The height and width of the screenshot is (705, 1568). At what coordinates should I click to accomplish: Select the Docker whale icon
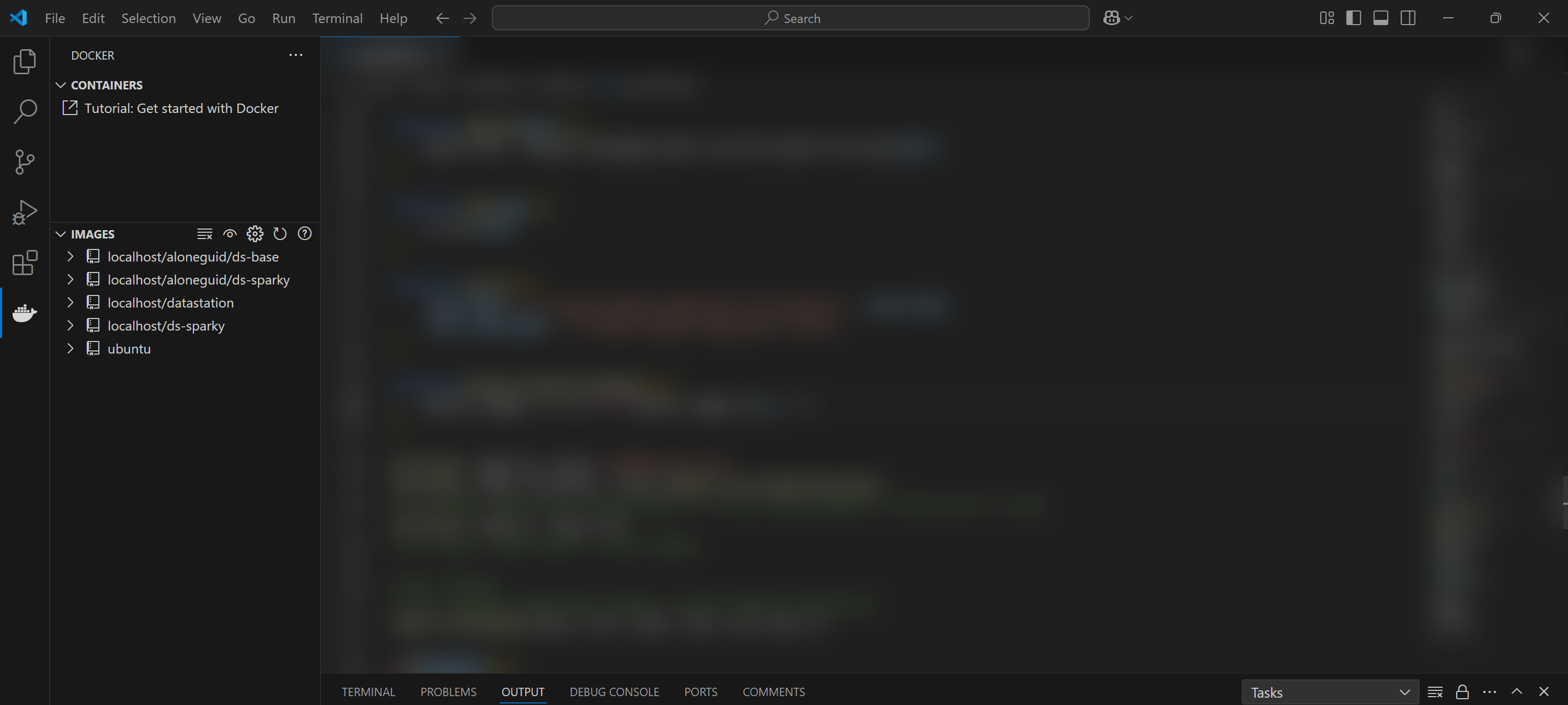click(x=25, y=313)
